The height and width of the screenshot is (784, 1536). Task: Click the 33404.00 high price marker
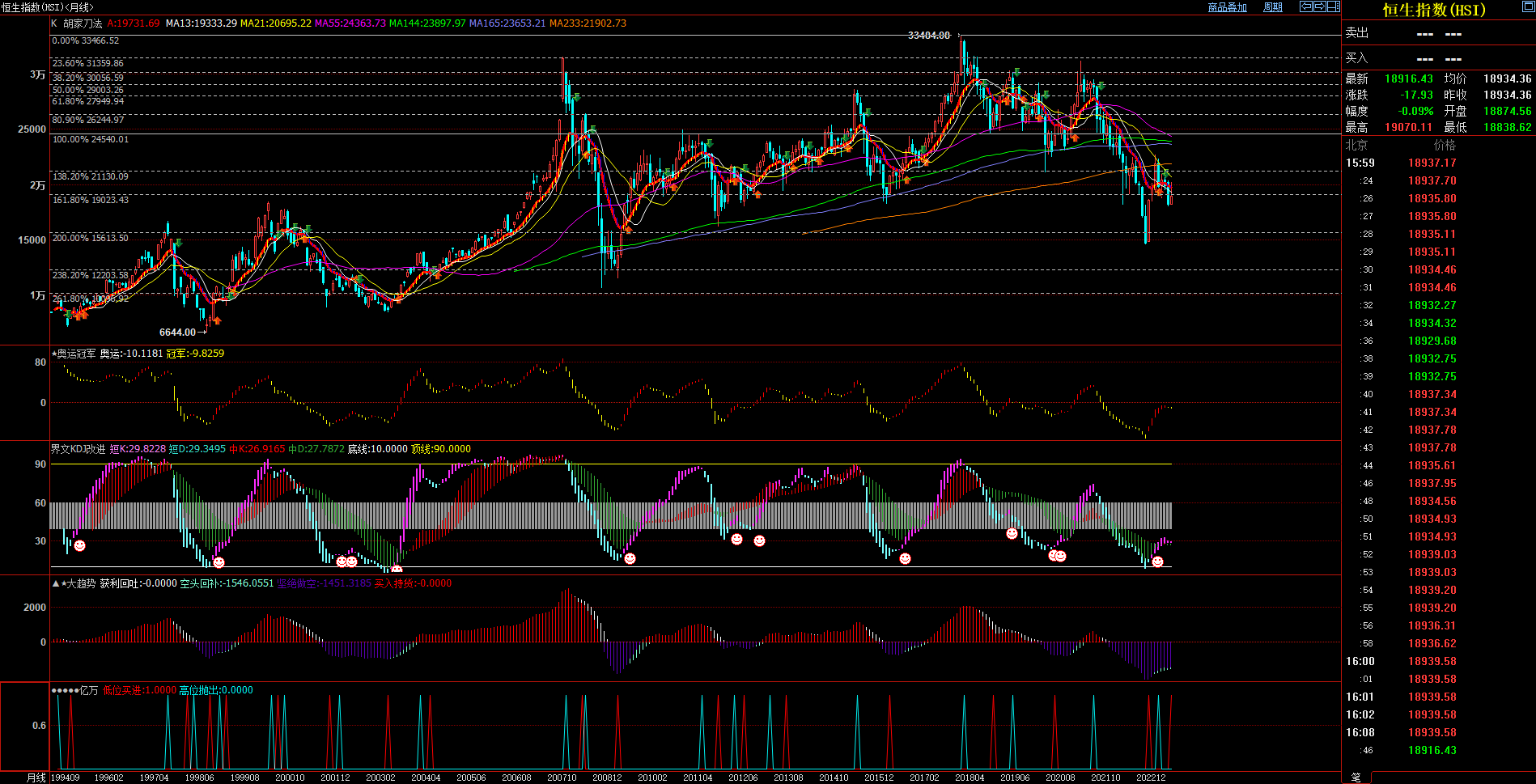pyautogui.click(x=928, y=36)
